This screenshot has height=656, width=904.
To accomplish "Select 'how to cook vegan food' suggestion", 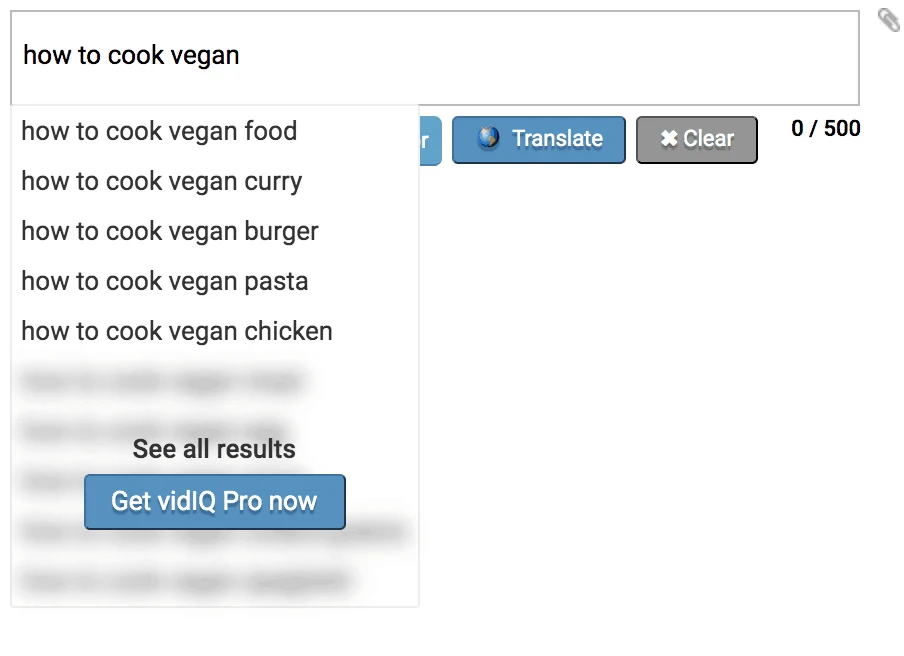I will tap(159, 131).
